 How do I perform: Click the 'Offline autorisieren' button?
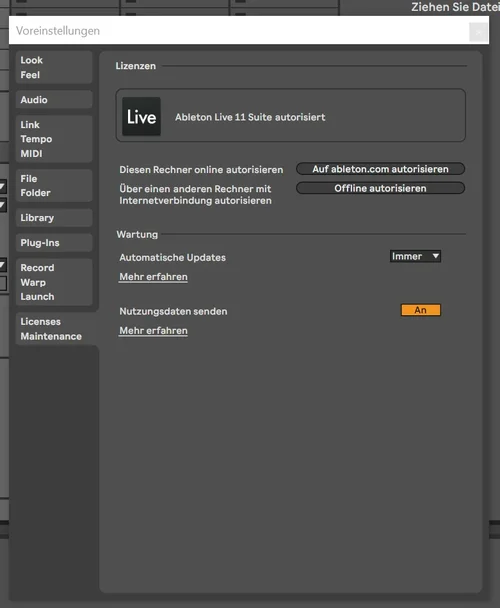point(380,188)
